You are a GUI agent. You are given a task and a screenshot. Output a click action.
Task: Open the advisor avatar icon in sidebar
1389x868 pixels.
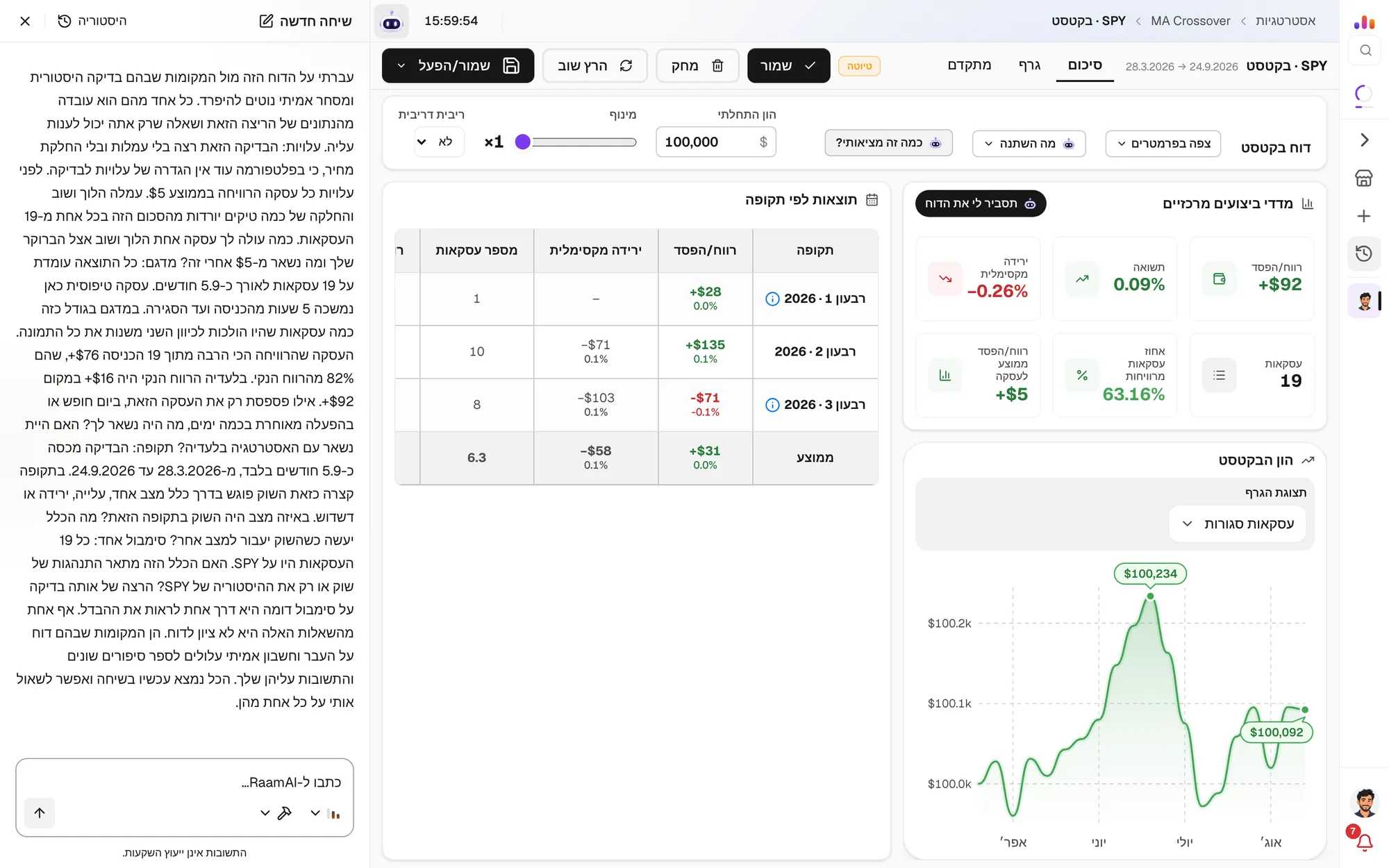coord(1364,301)
